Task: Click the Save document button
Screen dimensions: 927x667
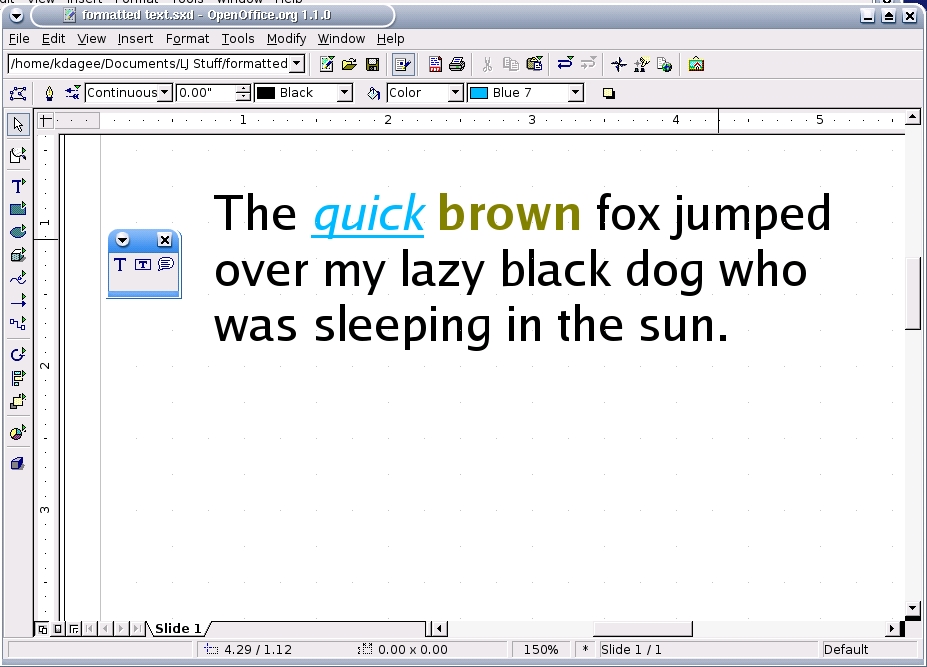Action: [371, 63]
